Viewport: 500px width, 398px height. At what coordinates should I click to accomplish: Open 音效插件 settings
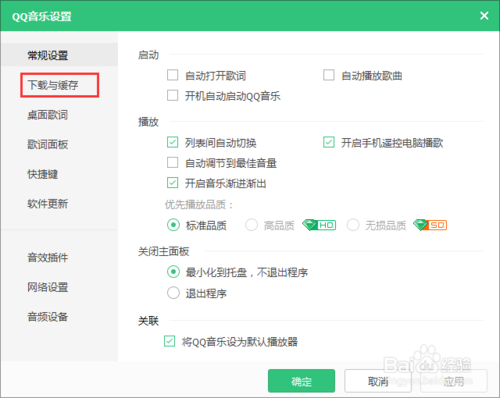48,257
